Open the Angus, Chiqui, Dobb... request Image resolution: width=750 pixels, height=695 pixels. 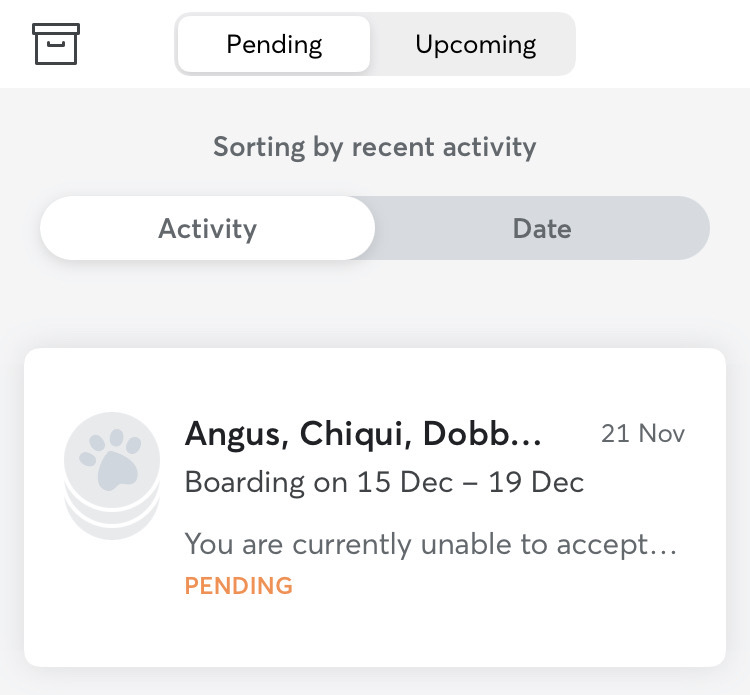point(375,507)
